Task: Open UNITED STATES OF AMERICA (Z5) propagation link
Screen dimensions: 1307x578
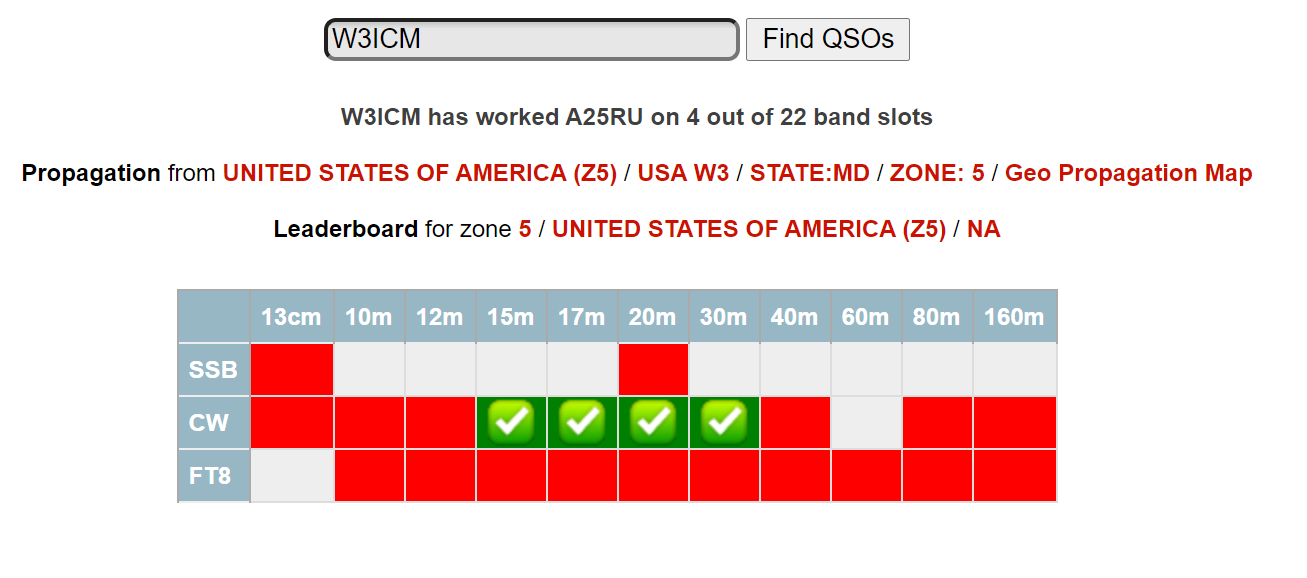Action: [x=420, y=173]
